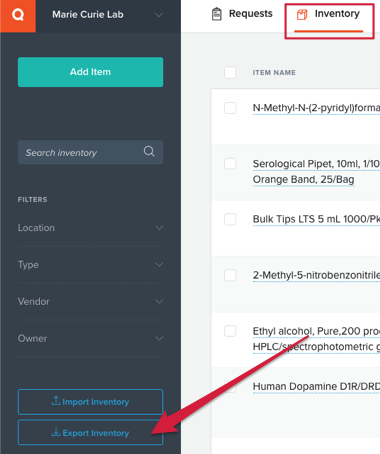Expand the Location filter
Screen dimensions: 380x454
click(90, 228)
